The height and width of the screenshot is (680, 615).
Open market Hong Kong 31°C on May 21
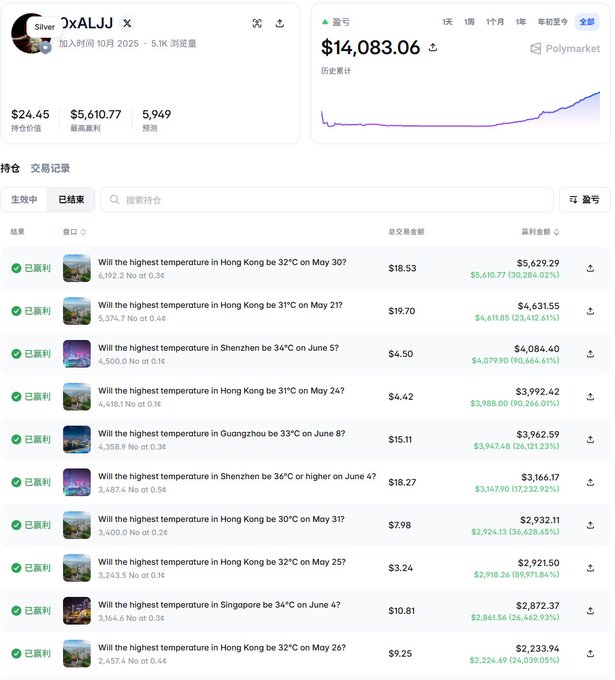pos(220,305)
